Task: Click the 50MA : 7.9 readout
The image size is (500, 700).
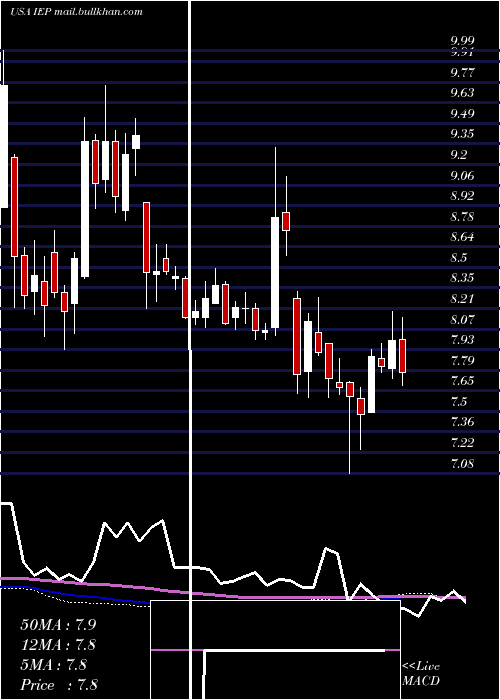Action: click(58, 625)
